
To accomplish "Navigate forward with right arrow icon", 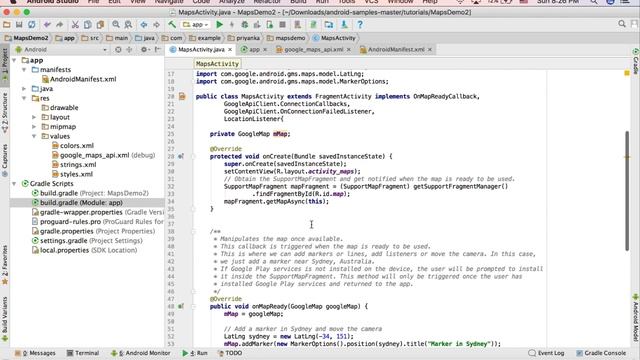I will tap(156, 25).
